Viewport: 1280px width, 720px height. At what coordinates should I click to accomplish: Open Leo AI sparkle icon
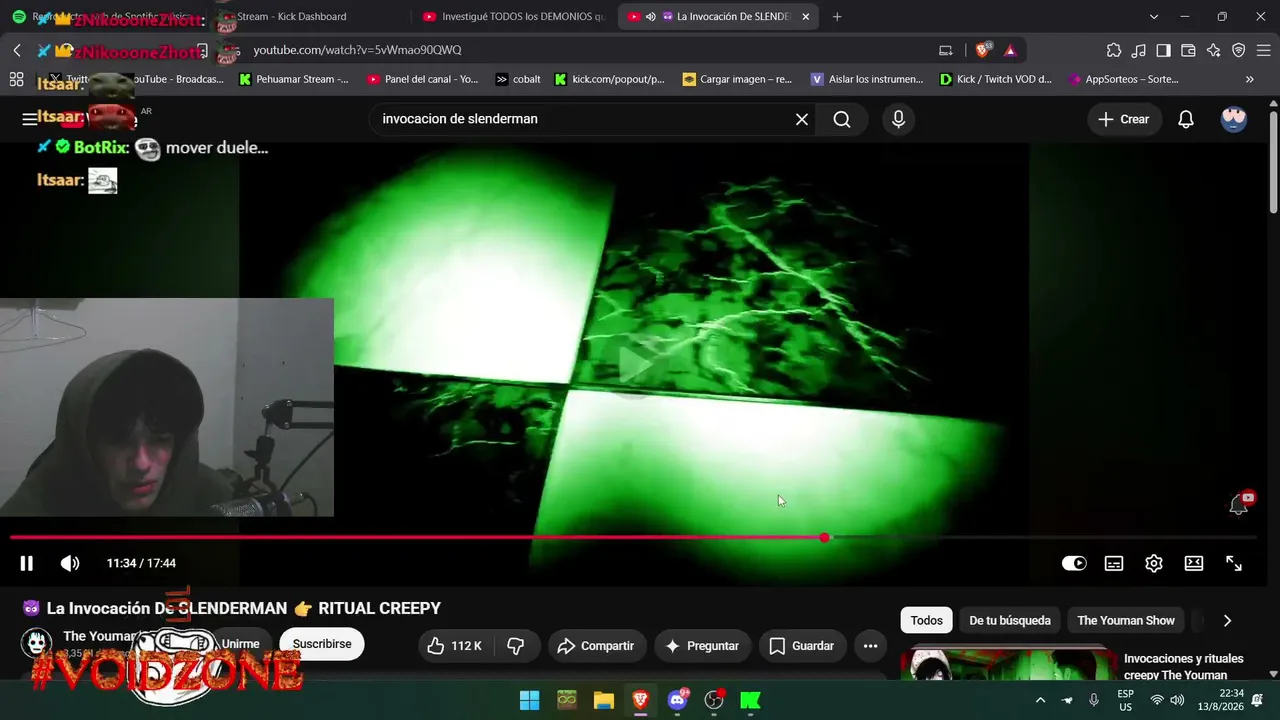coord(1213,50)
